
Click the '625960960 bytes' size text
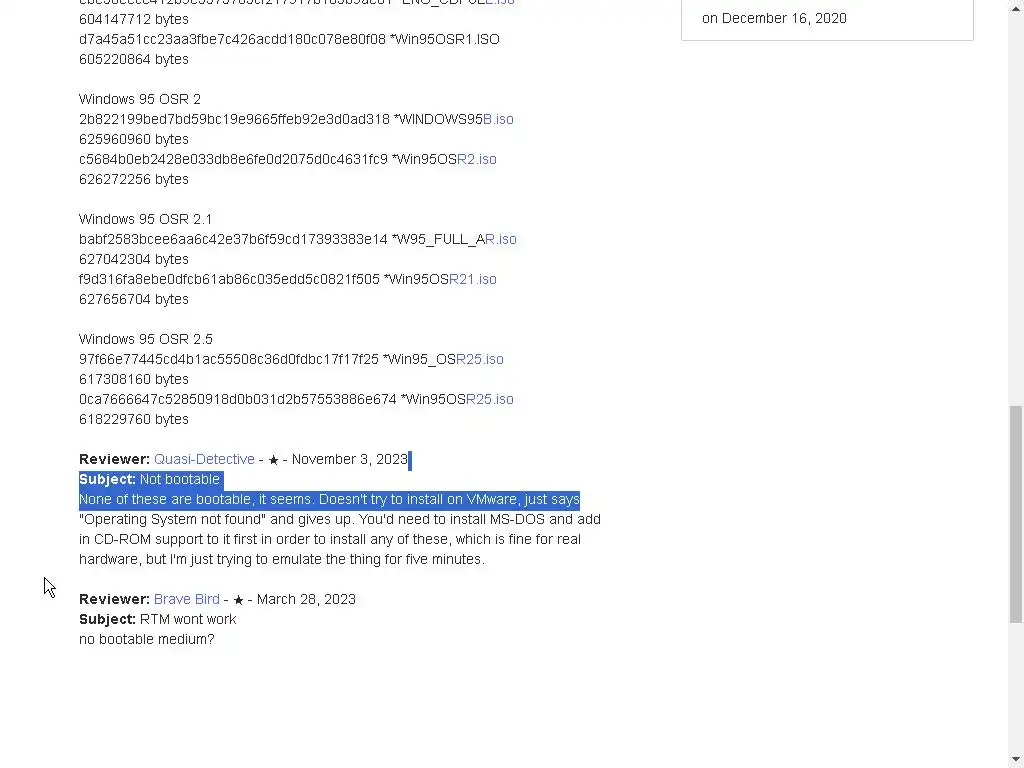click(134, 139)
